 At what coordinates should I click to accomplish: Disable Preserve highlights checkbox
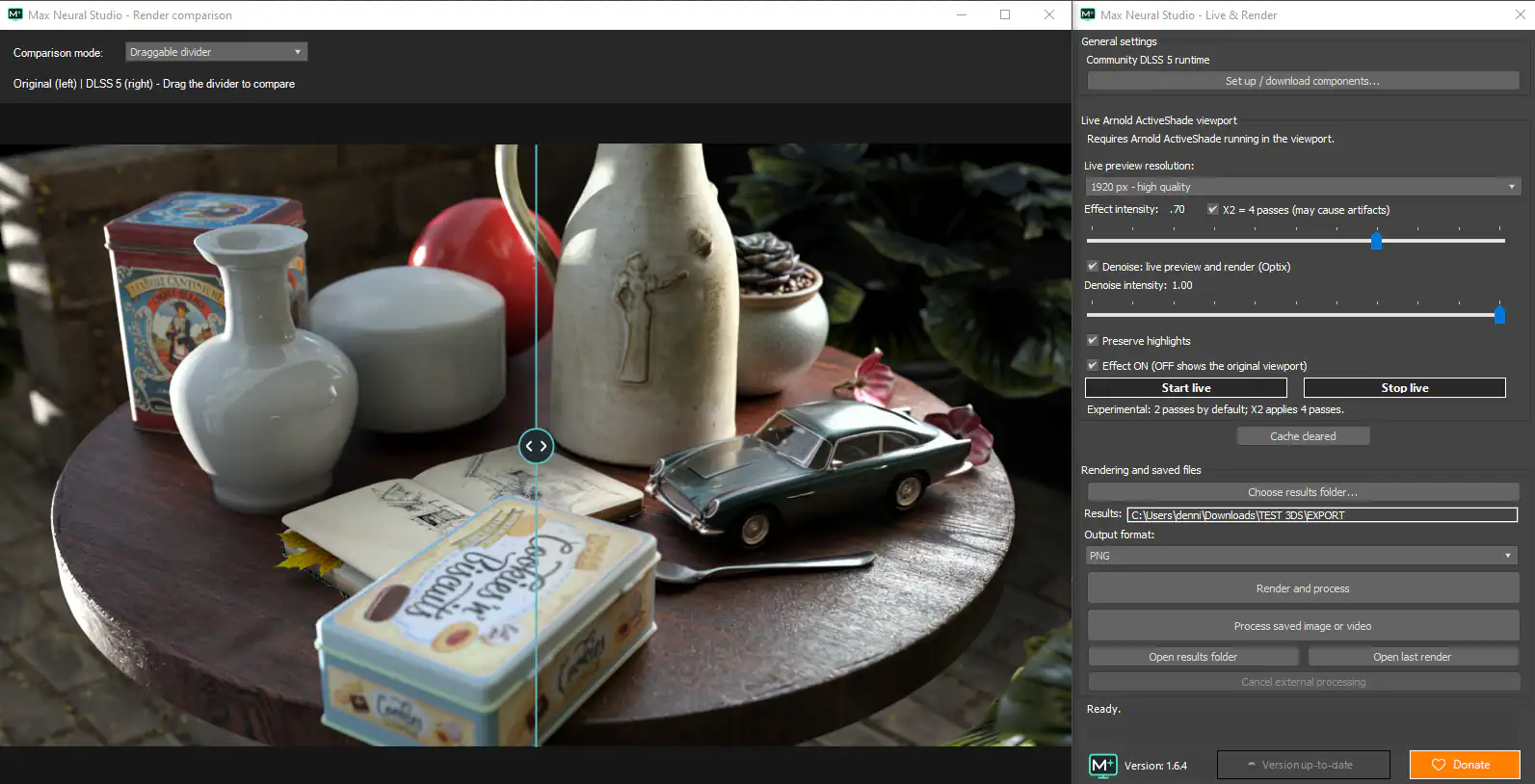pyautogui.click(x=1092, y=340)
